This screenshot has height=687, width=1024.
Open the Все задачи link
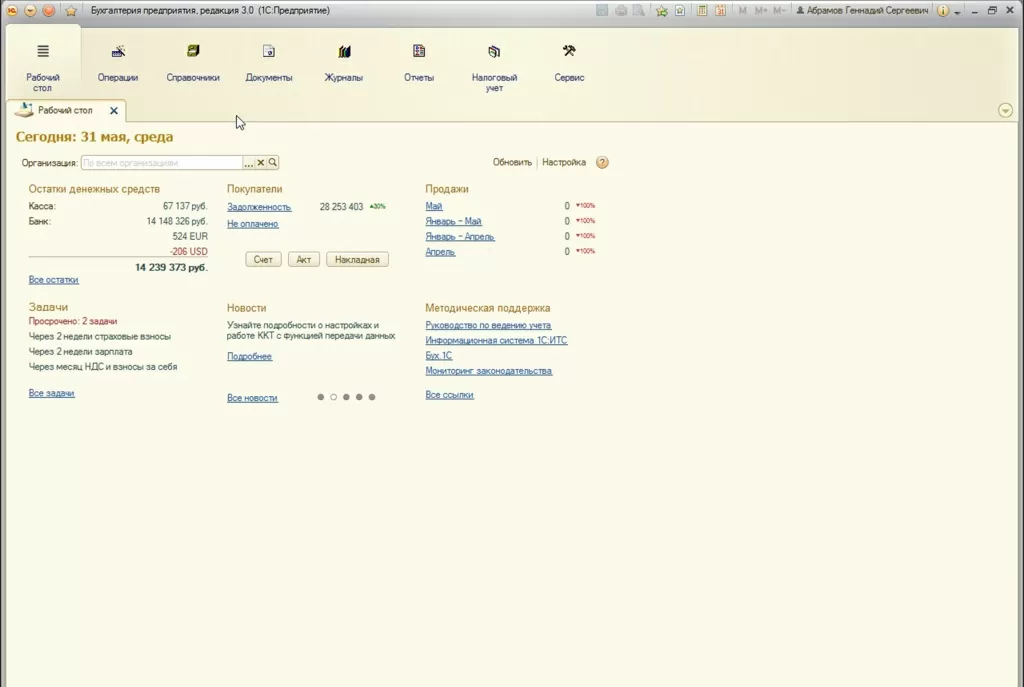pyautogui.click(x=52, y=393)
